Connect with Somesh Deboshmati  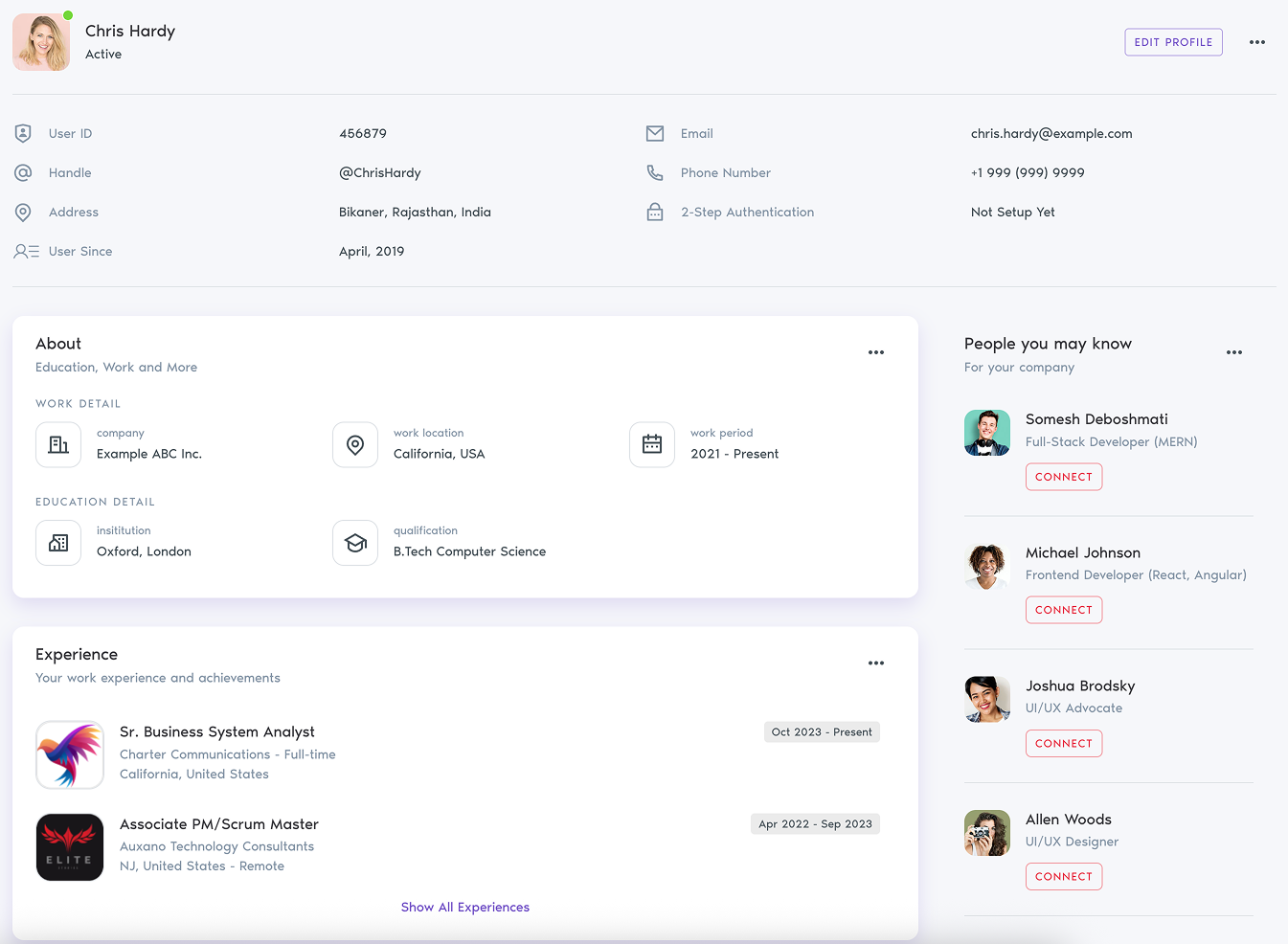(x=1063, y=476)
